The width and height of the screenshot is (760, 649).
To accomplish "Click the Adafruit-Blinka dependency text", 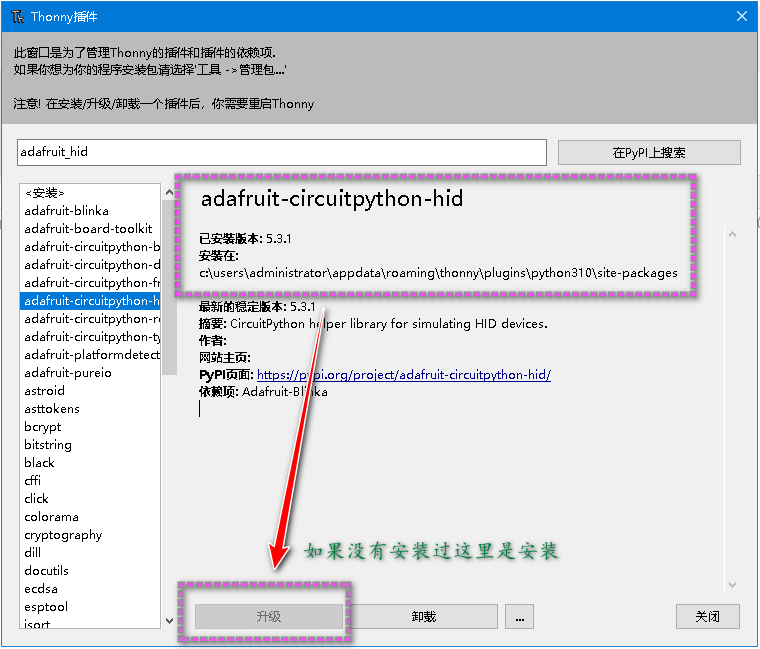I will tap(285, 392).
